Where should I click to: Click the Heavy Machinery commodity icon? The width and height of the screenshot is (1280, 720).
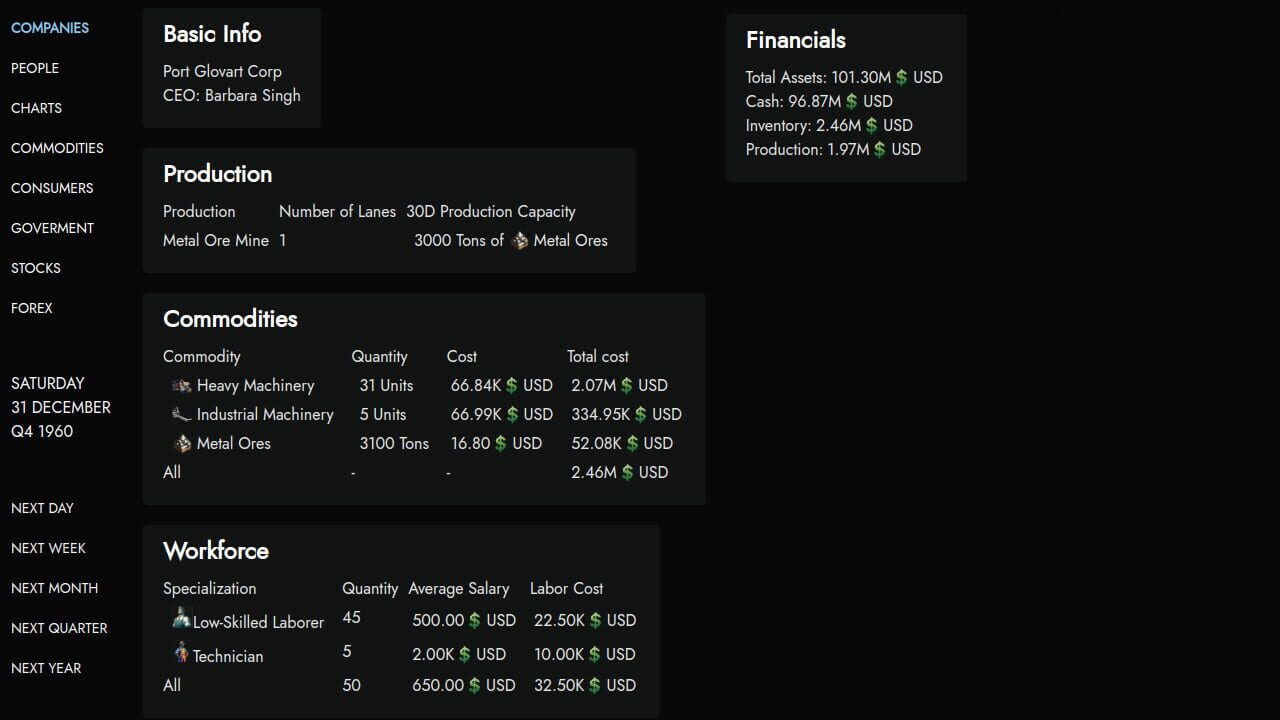click(x=181, y=385)
